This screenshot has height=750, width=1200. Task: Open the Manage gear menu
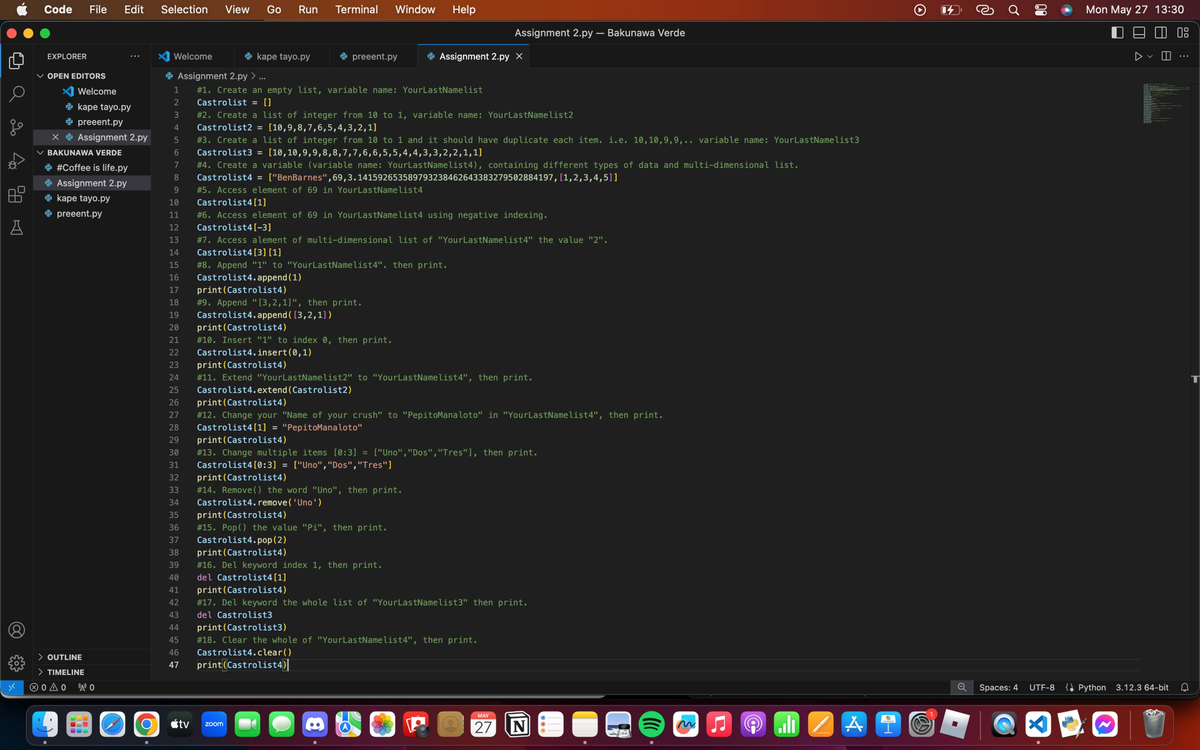[x=16, y=662]
